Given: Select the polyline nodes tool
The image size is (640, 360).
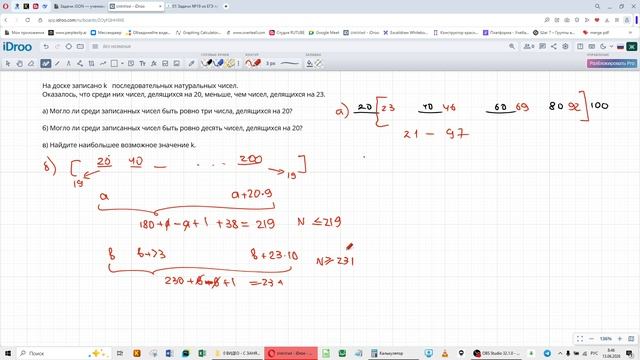Looking at the screenshot, I should coord(80,64).
